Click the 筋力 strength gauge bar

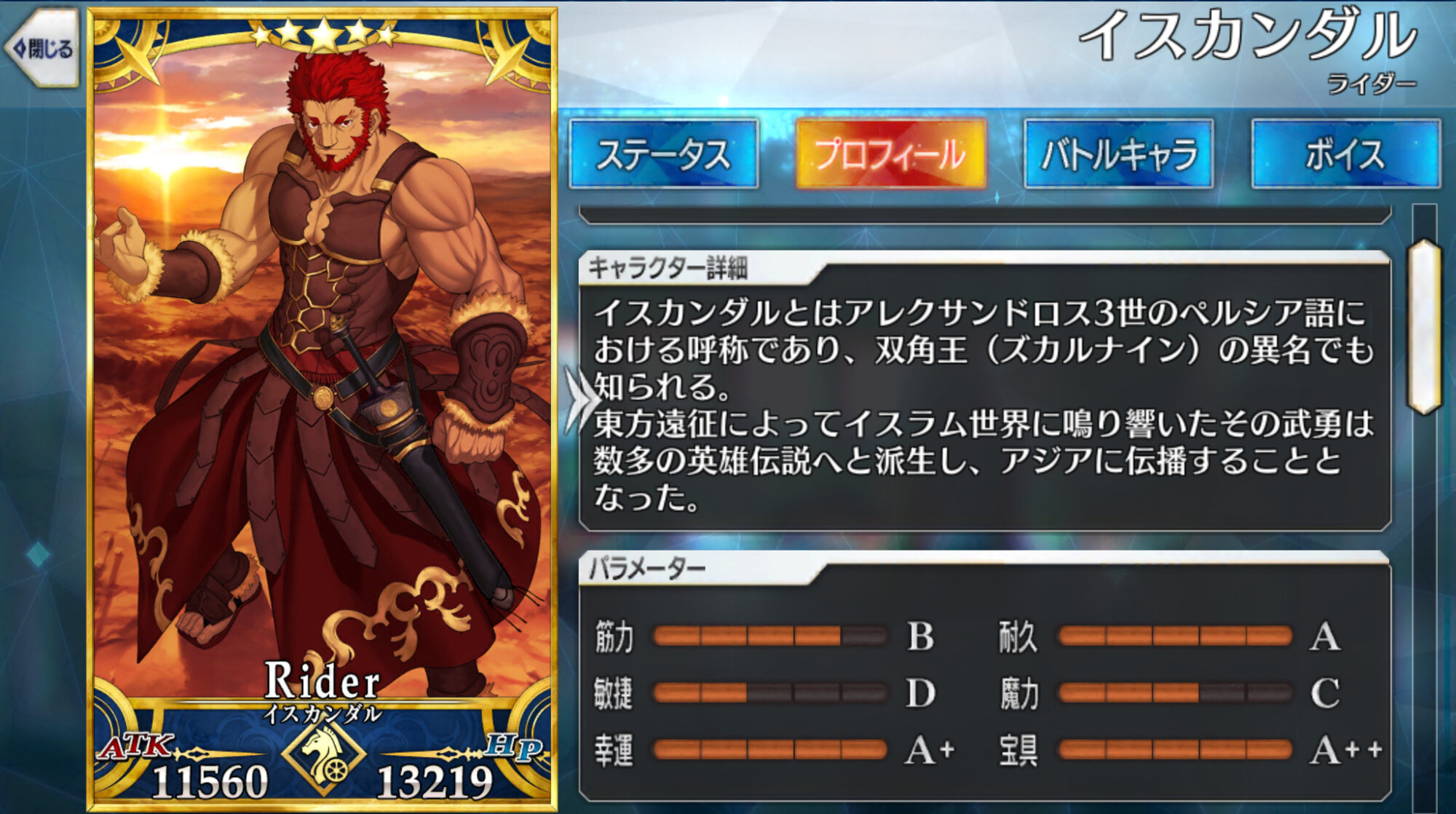(x=769, y=636)
